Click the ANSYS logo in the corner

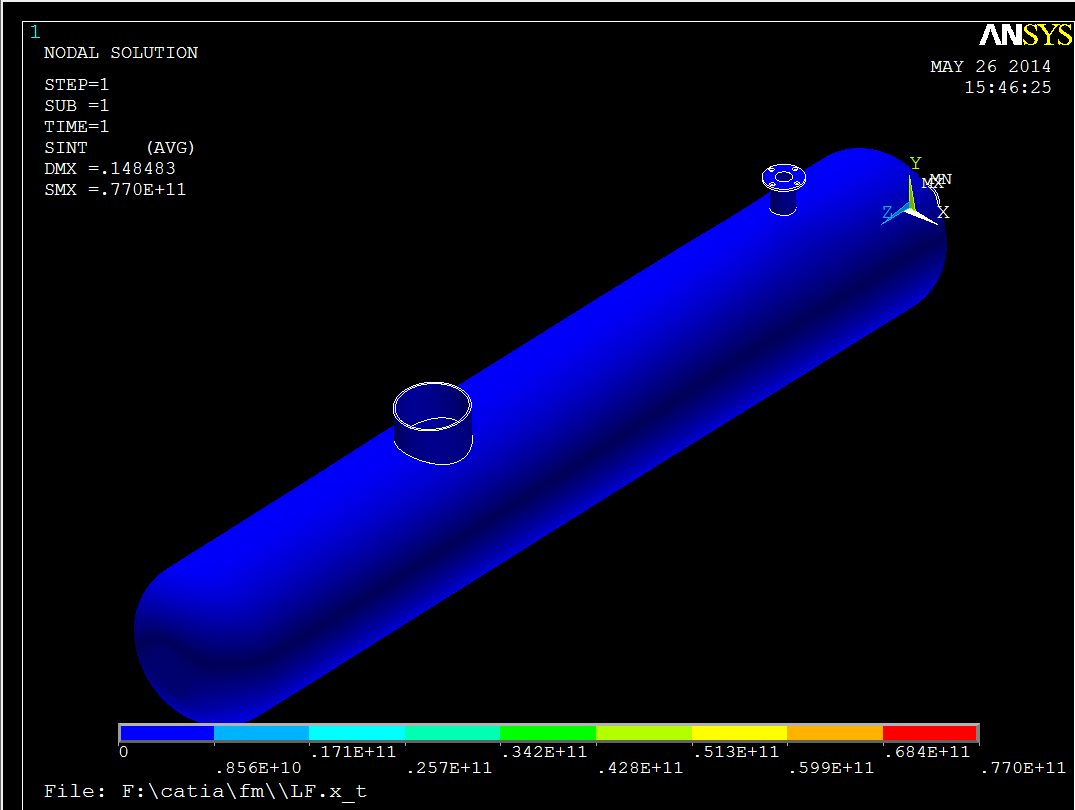[x=1026, y=35]
